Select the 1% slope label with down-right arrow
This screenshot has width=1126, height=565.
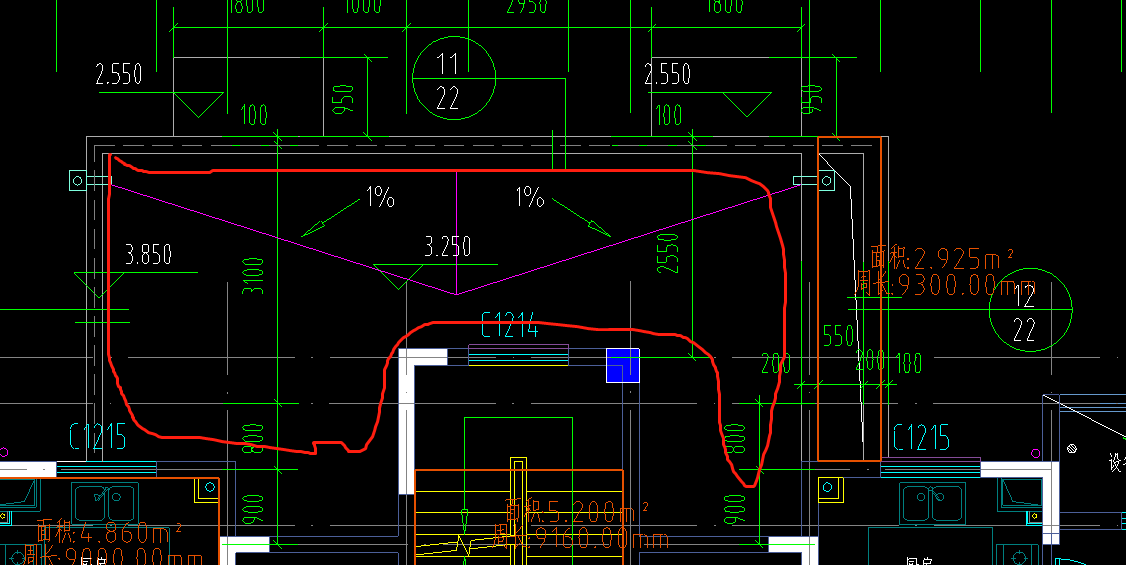pos(530,197)
